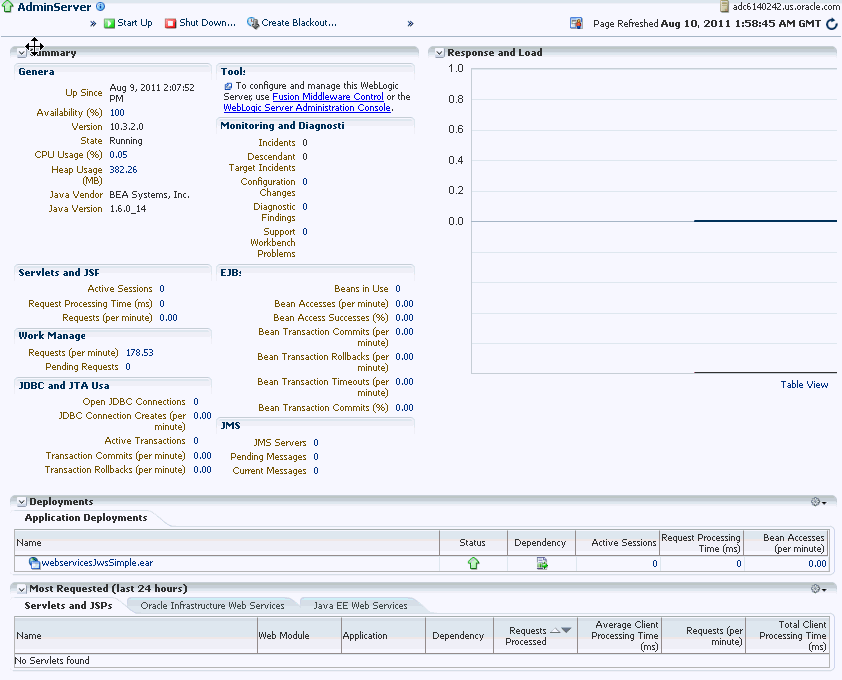This screenshot has height=680, width=842.
Task: Click the Heap Usage value 382.26
Action: pyautogui.click(x=123, y=170)
